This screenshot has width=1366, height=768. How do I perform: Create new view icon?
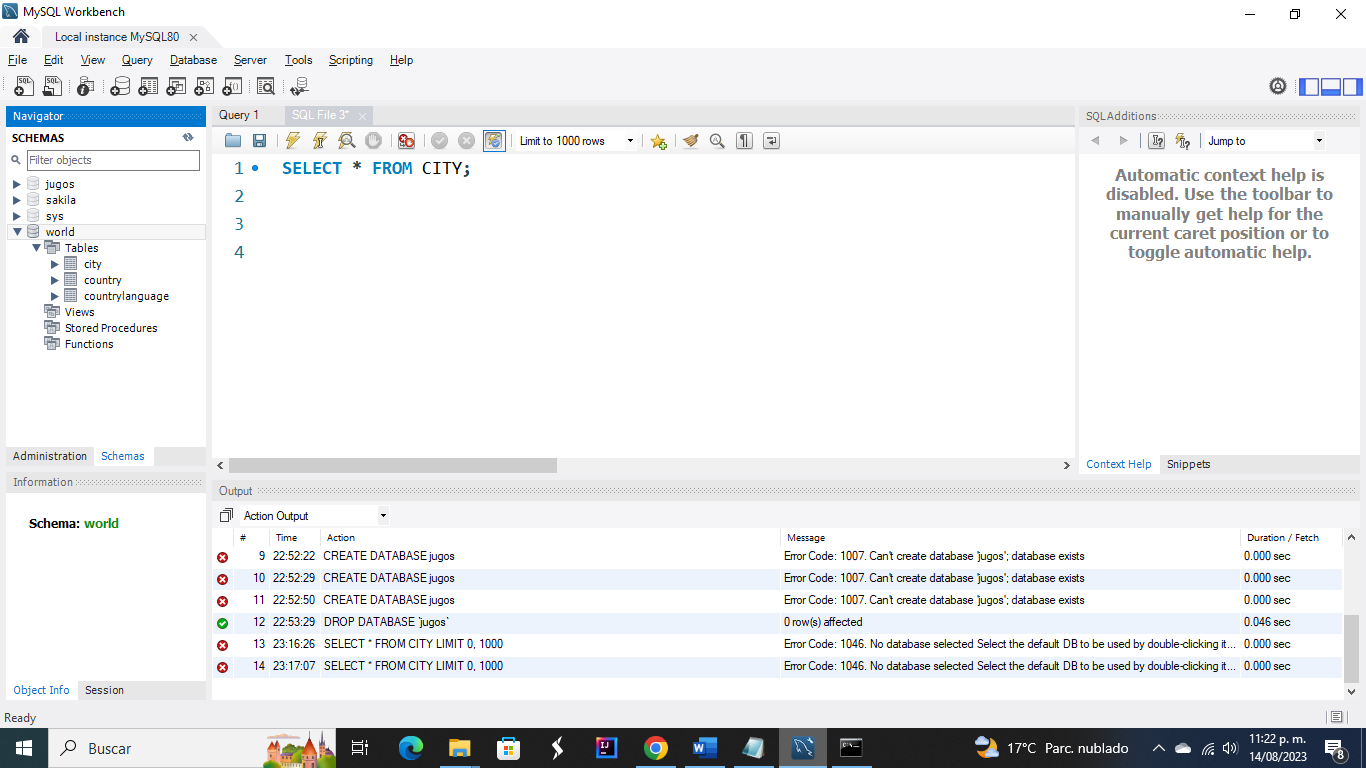(x=176, y=86)
